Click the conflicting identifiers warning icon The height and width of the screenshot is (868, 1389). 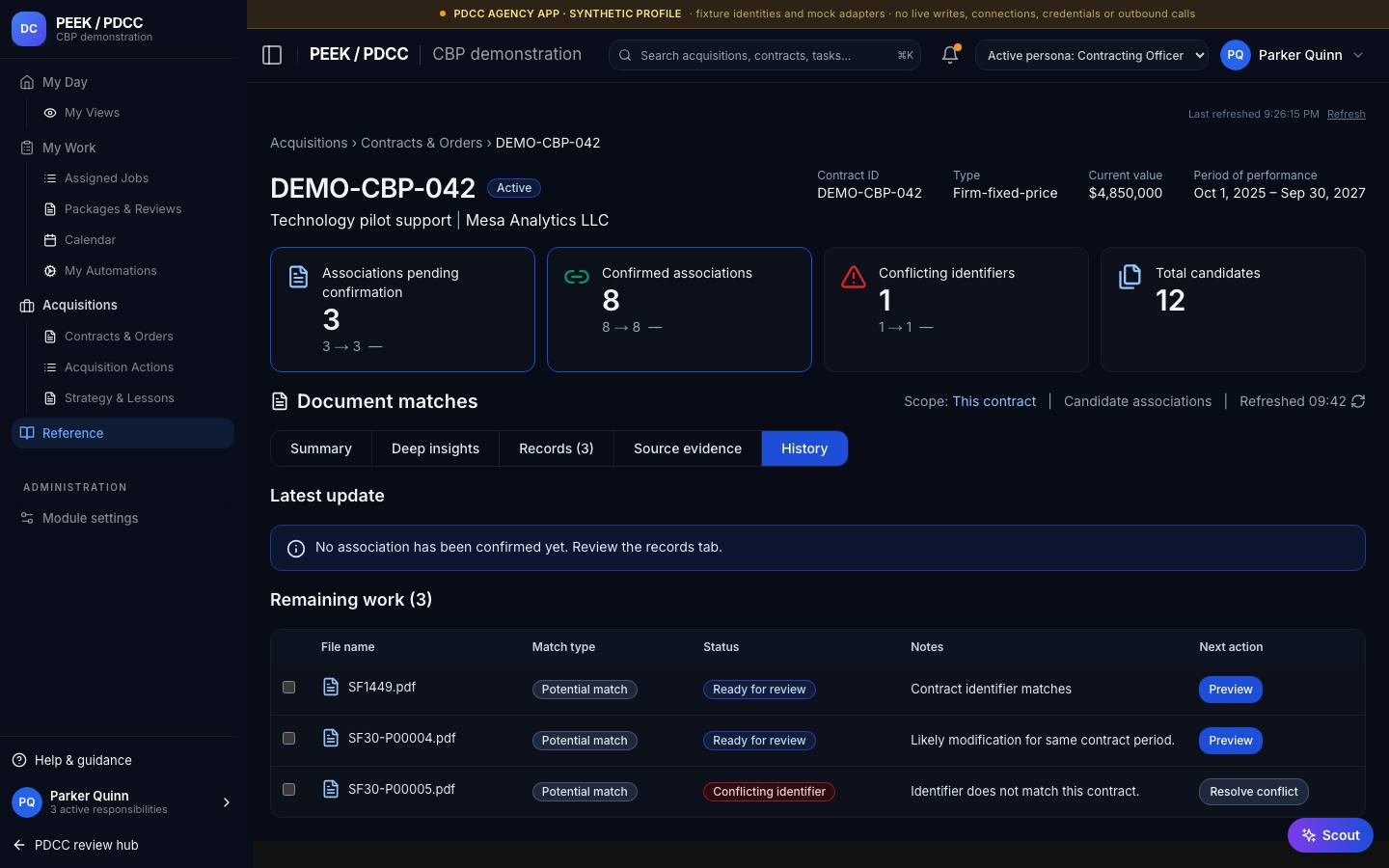tap(854, 277)
